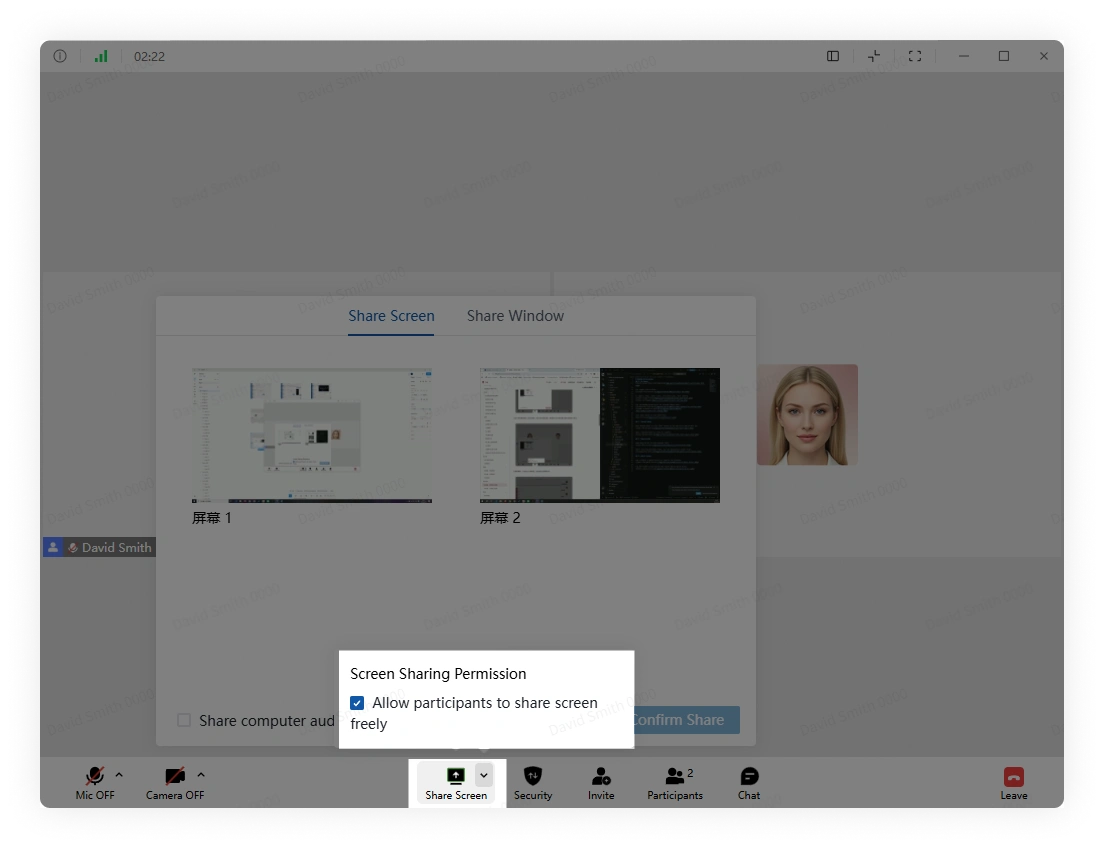The image size is (1104, 848).
Task: Unmute the Mic OFF button
Action: click(95, 783)
